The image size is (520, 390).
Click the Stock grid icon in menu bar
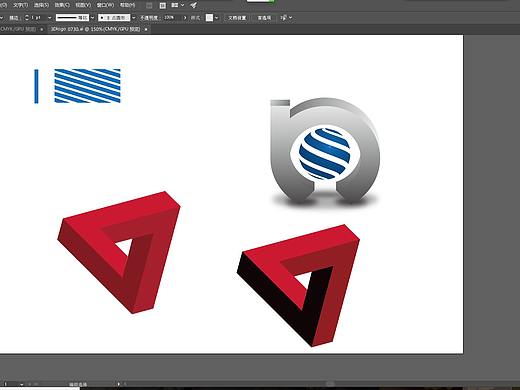pyautogui.click(x=163, y=5)
